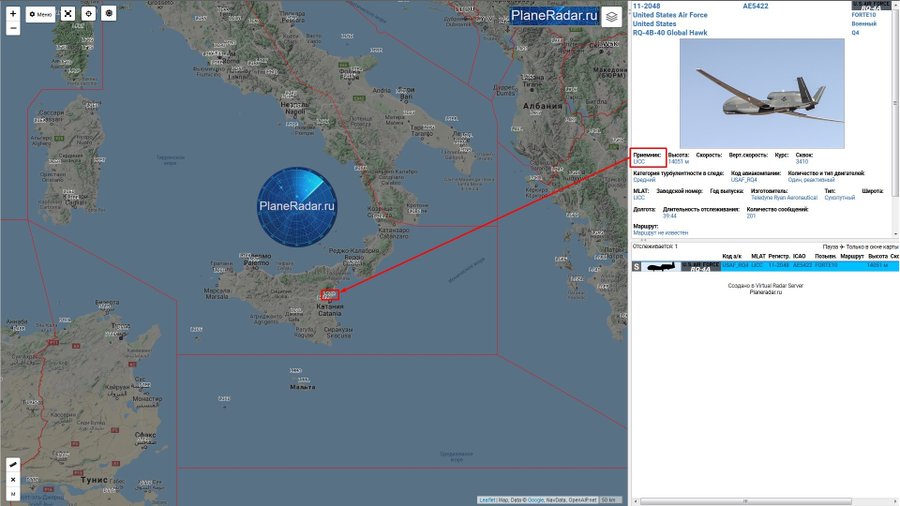Screen dimensions: 900x506
Task: Click callsign FORTE10 in detail panel
Action: point(863,15)
